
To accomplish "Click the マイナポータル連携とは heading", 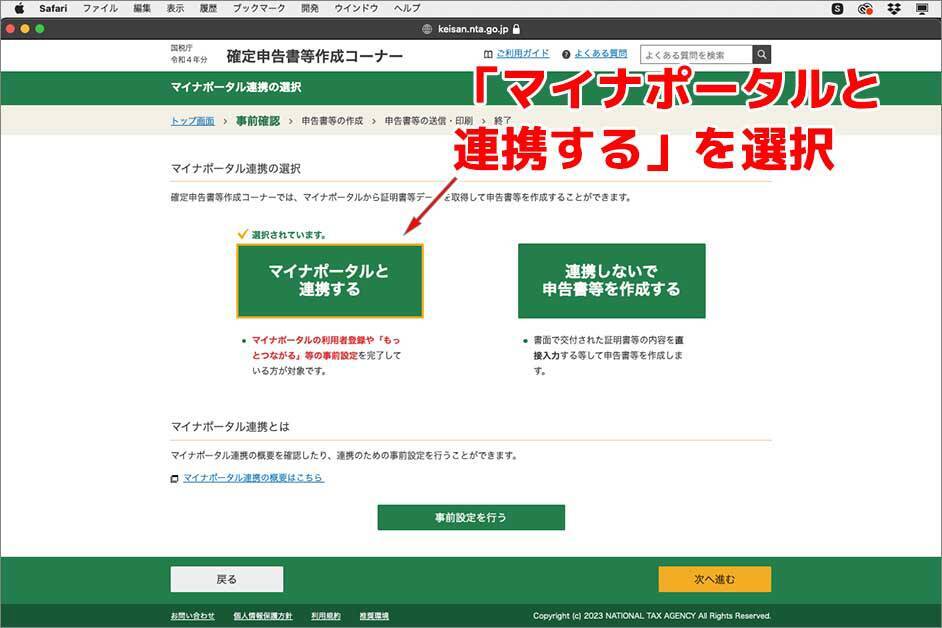I will coord(230,427).
